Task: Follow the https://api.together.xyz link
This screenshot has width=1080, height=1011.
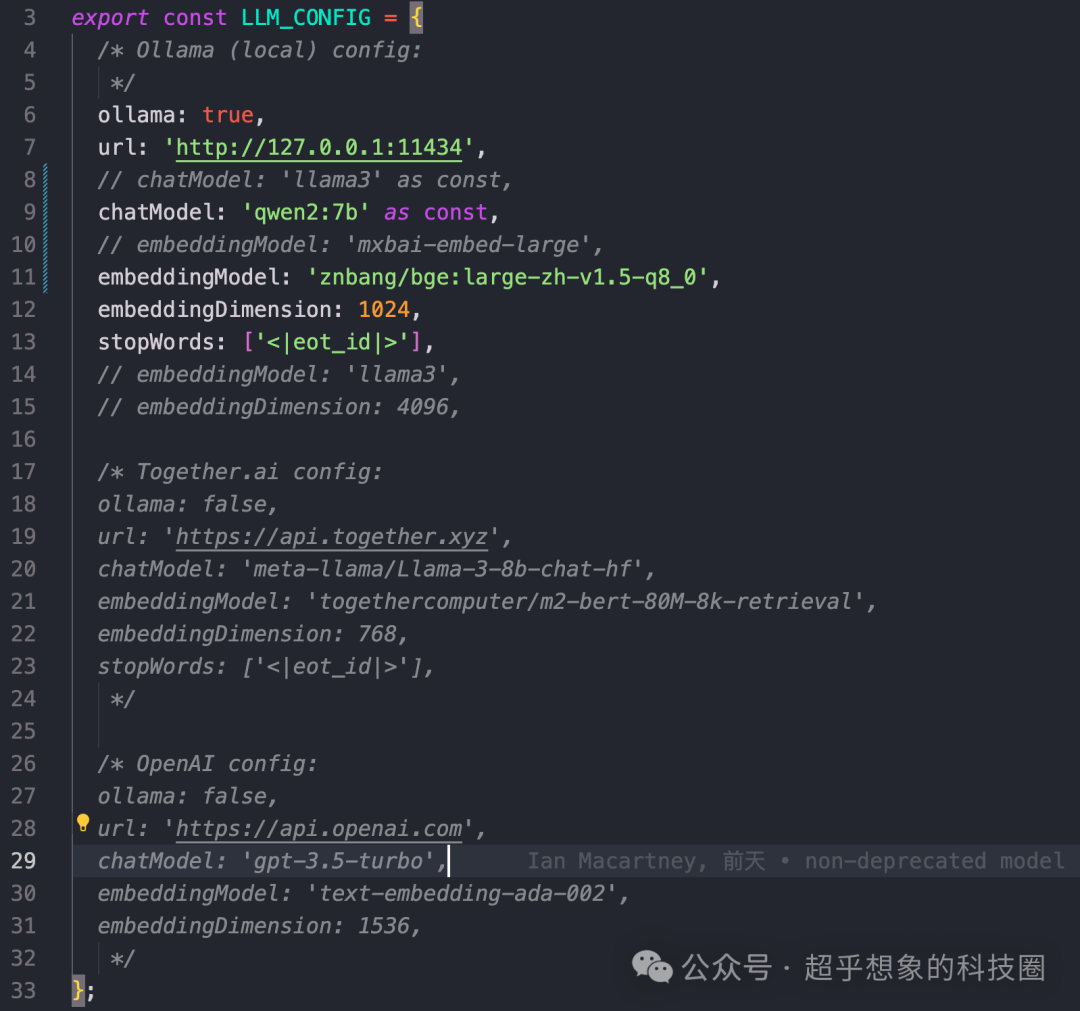Action: click(331, 537)
